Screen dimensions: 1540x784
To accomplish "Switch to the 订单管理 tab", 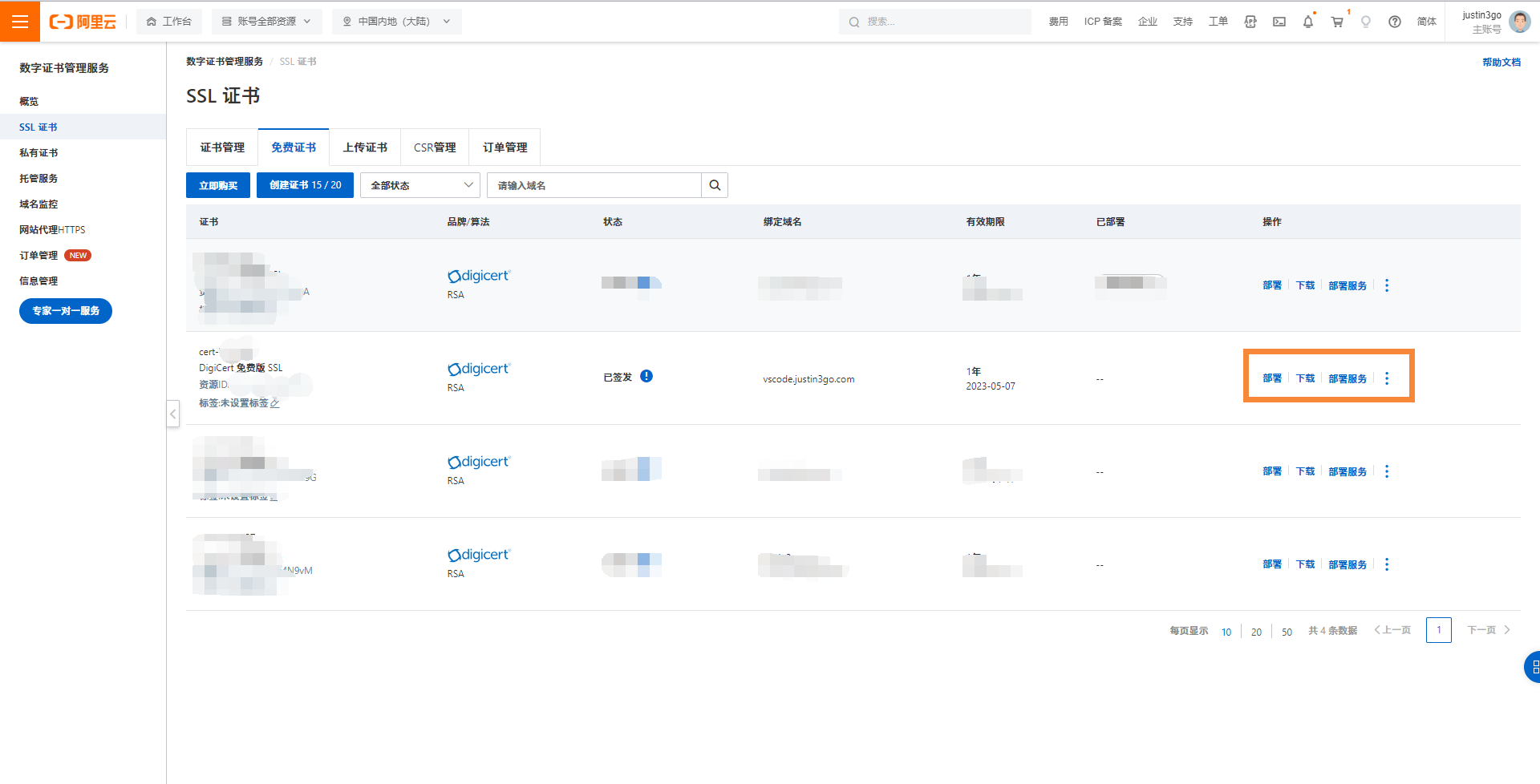I will pos(505,147).
